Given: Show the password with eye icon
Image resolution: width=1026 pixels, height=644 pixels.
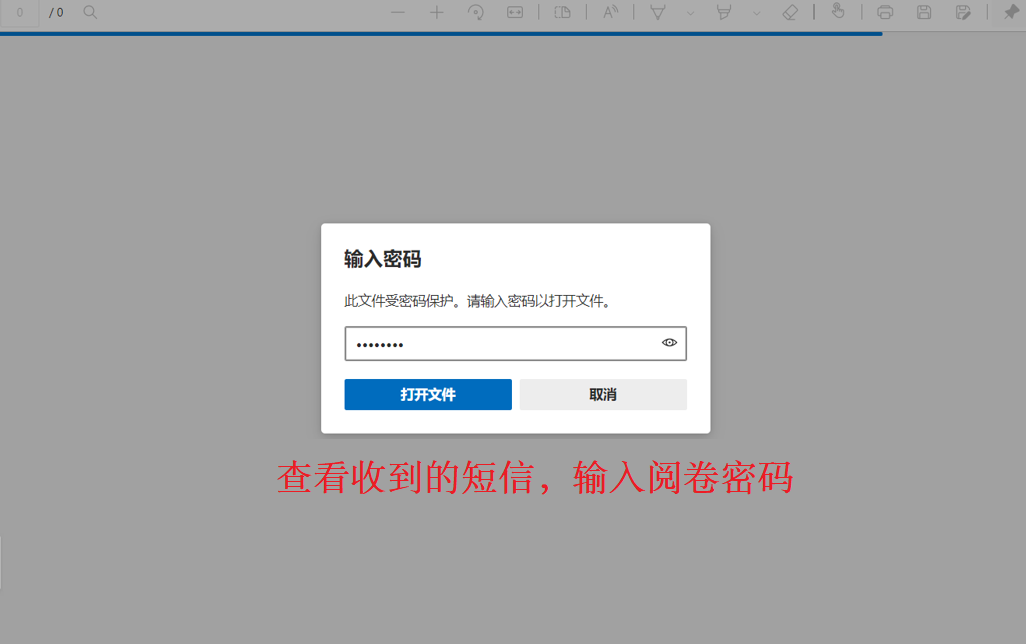Looking at the screenshot, I should 669,343.
